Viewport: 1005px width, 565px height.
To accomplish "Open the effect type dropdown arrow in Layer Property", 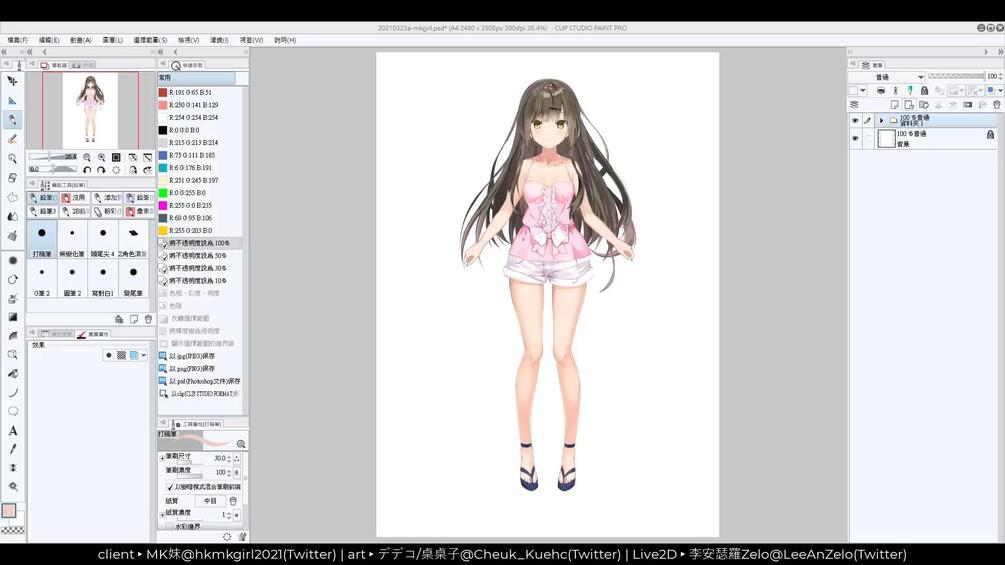I will 144,355.
